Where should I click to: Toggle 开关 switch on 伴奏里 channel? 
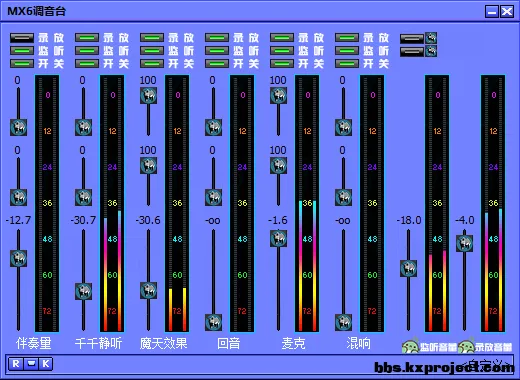click(22, 63)
